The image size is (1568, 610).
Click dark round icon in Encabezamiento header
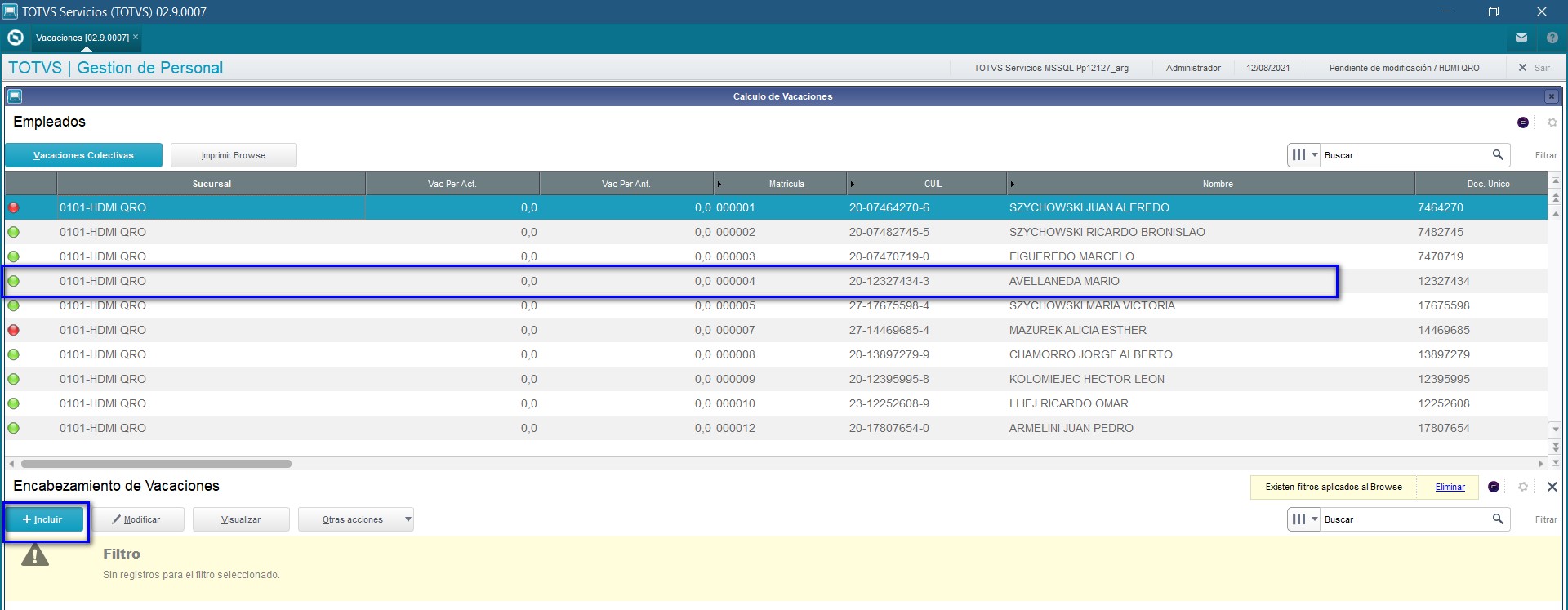[1494, 487]
